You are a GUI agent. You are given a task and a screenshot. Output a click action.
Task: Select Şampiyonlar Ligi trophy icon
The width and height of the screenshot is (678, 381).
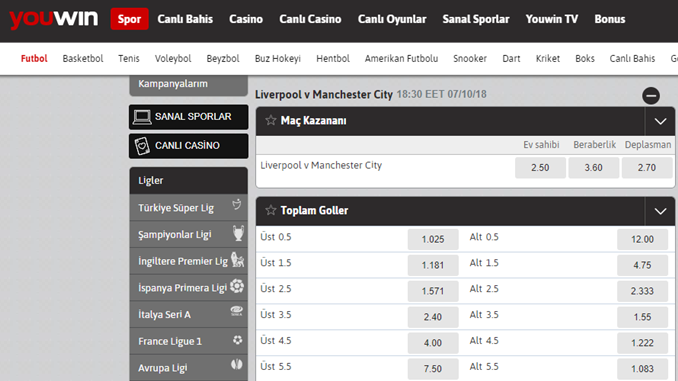[x=238, y=233]
